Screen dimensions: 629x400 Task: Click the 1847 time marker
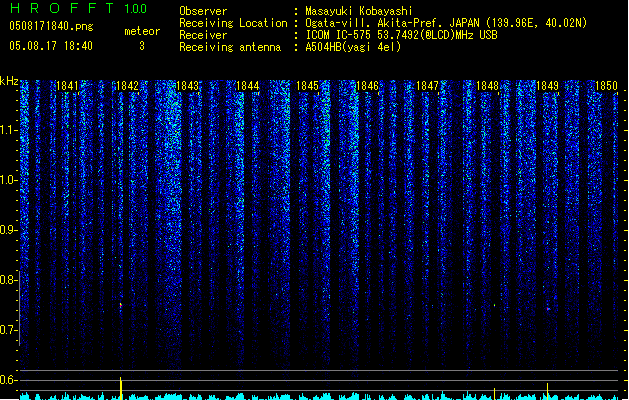[427, 86]
